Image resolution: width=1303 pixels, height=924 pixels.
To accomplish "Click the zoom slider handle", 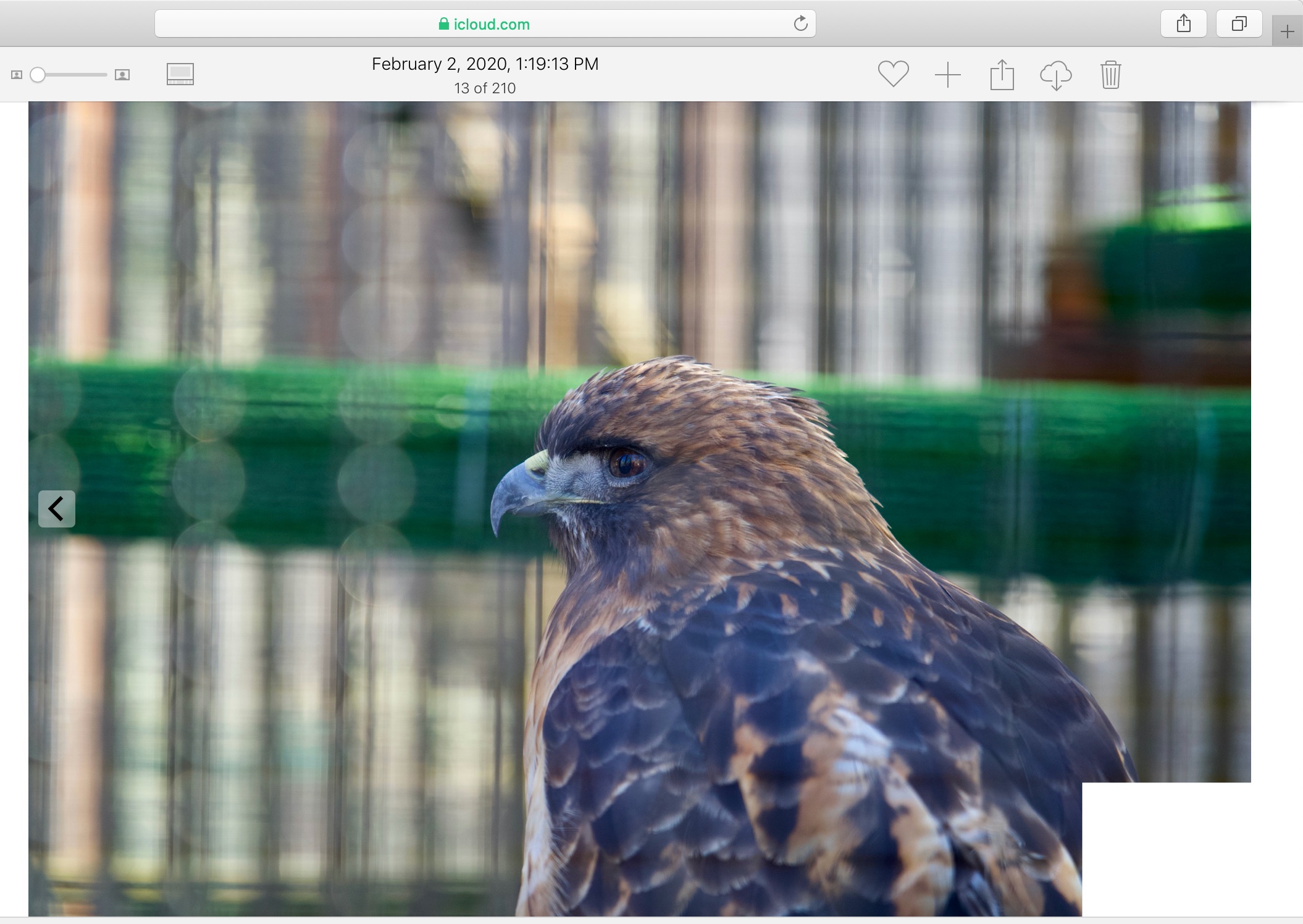I will pyautogui.click(x=38, y=75).
